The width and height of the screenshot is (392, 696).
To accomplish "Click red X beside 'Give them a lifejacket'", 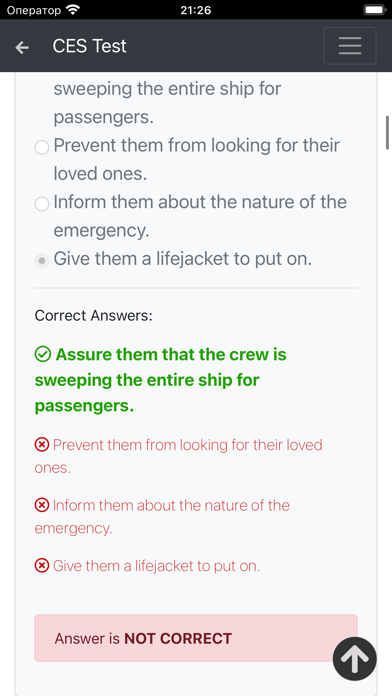I will (x=42, y=566).
